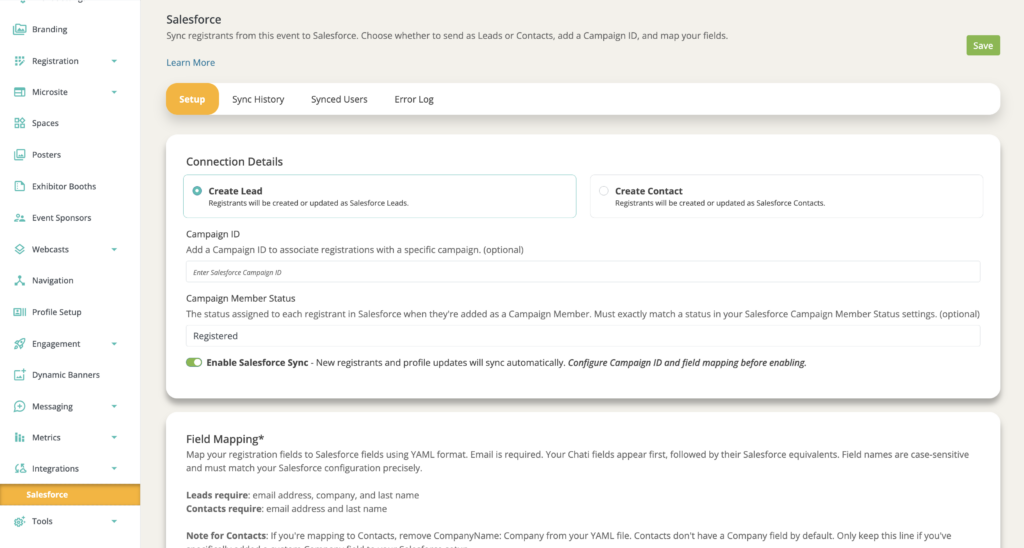Screen dimensions: 1024x548
Task: Open Posters in the sidebar
Action: click(46, 155)
